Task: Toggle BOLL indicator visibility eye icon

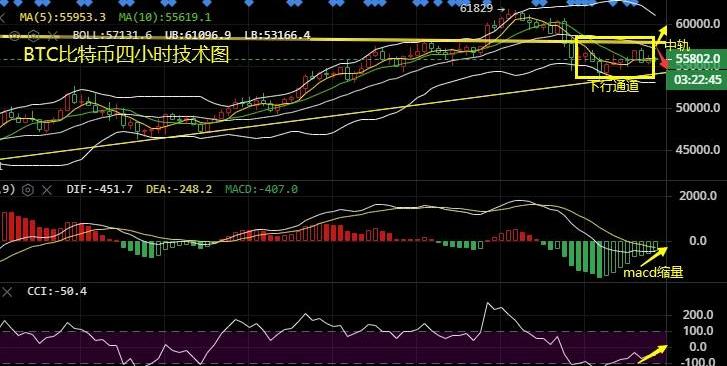Action: [x=14, y=35]
